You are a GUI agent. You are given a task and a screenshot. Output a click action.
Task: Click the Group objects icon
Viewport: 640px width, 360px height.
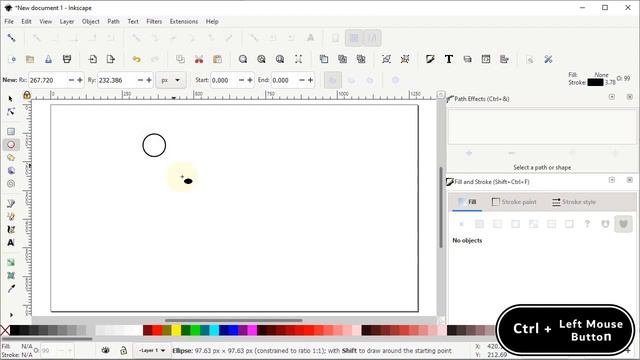(386, 60)
